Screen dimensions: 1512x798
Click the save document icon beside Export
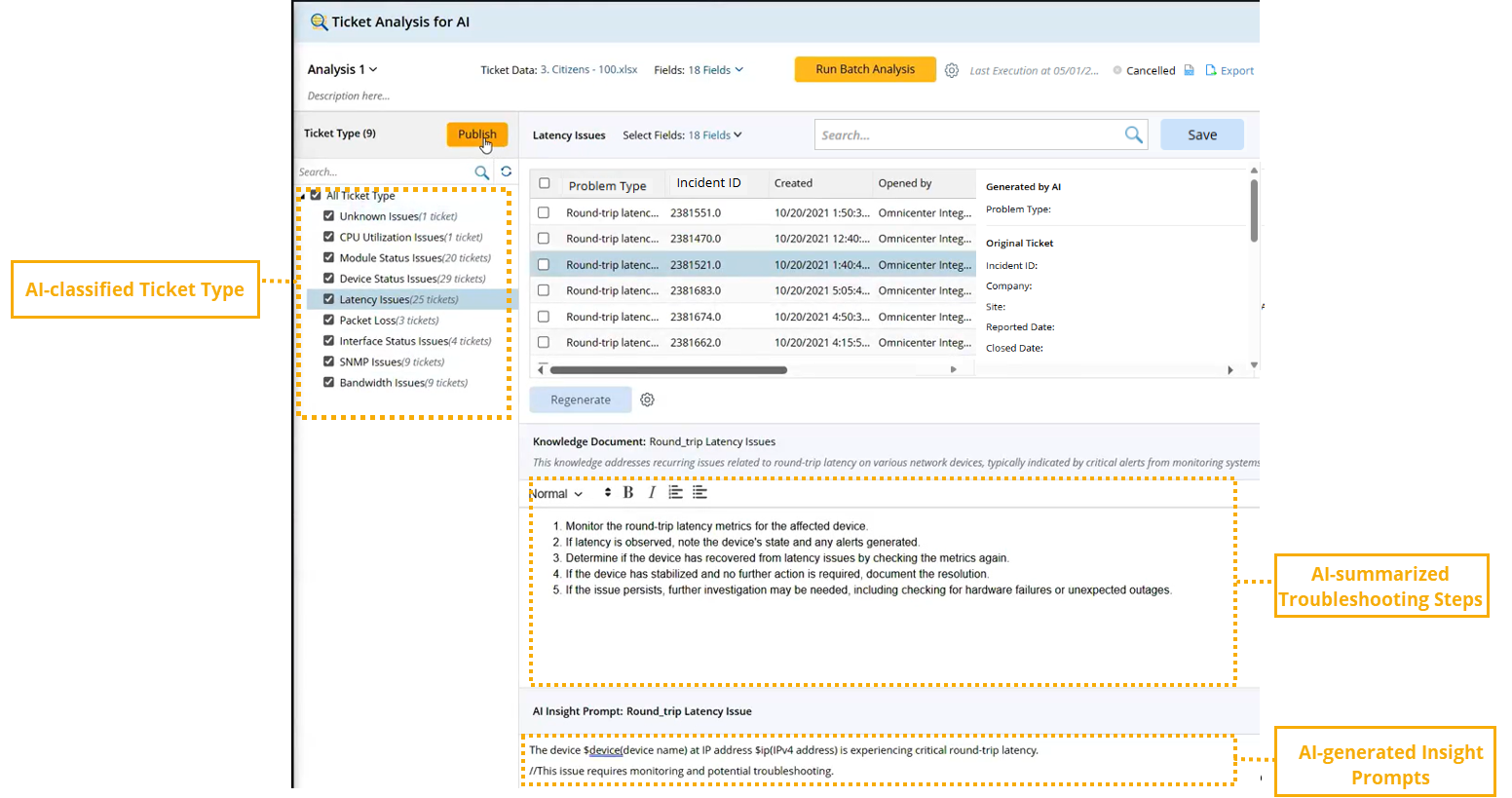(1189, 70)
